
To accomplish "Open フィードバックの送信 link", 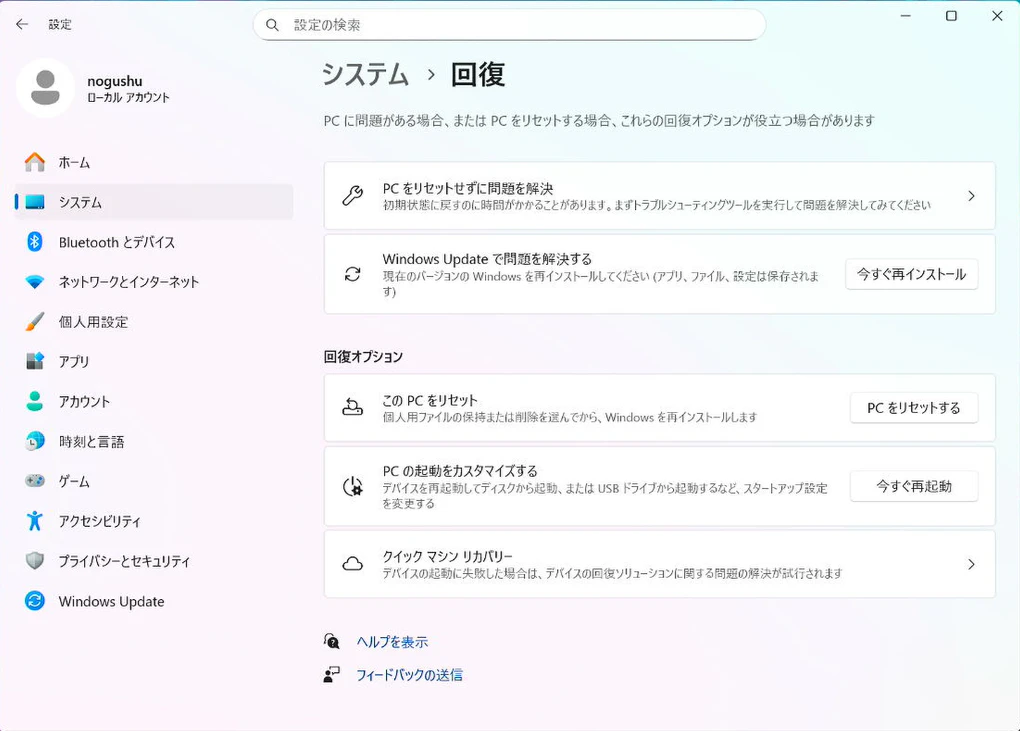I will pos(409,675).
